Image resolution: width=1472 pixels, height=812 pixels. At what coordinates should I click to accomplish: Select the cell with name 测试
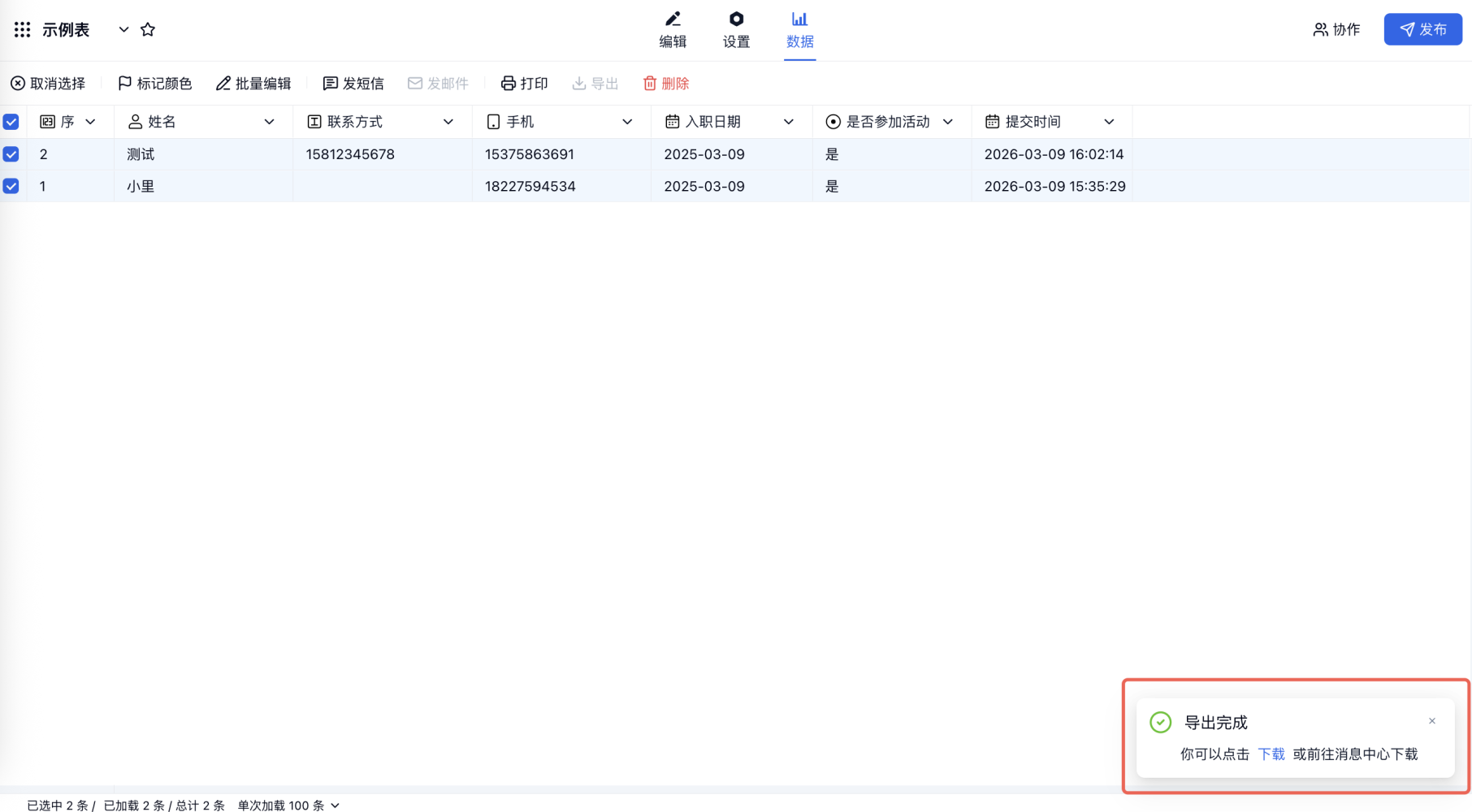click(203, 154)
